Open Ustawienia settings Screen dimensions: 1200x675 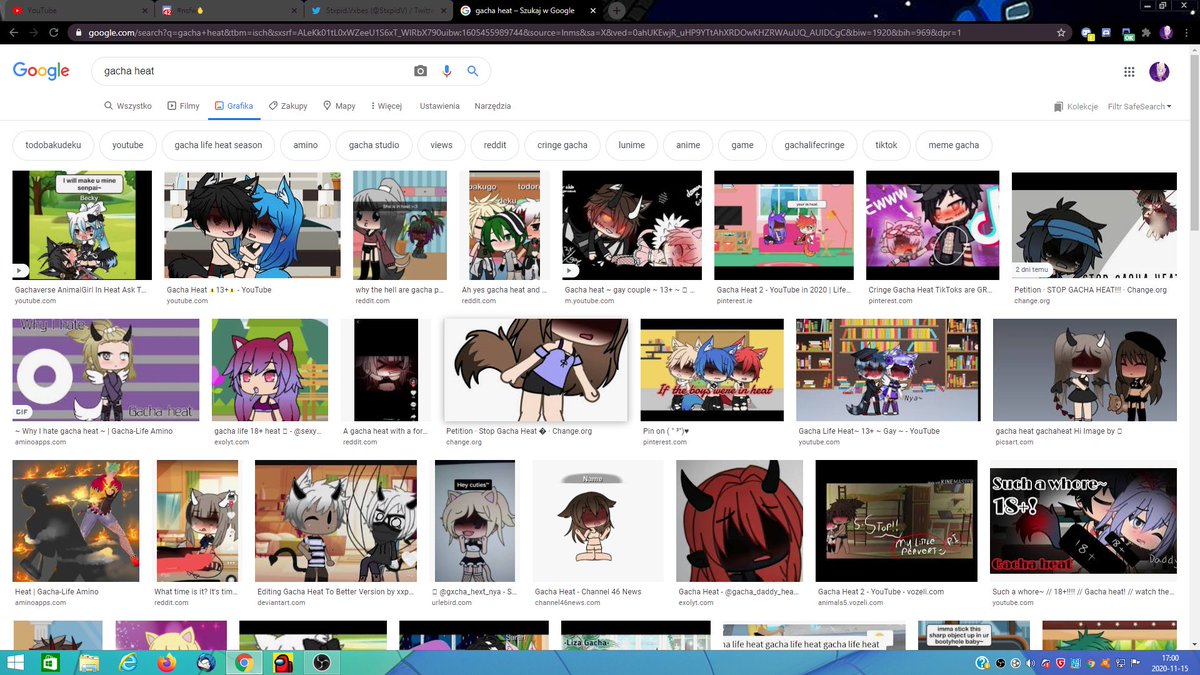point(440,106)
